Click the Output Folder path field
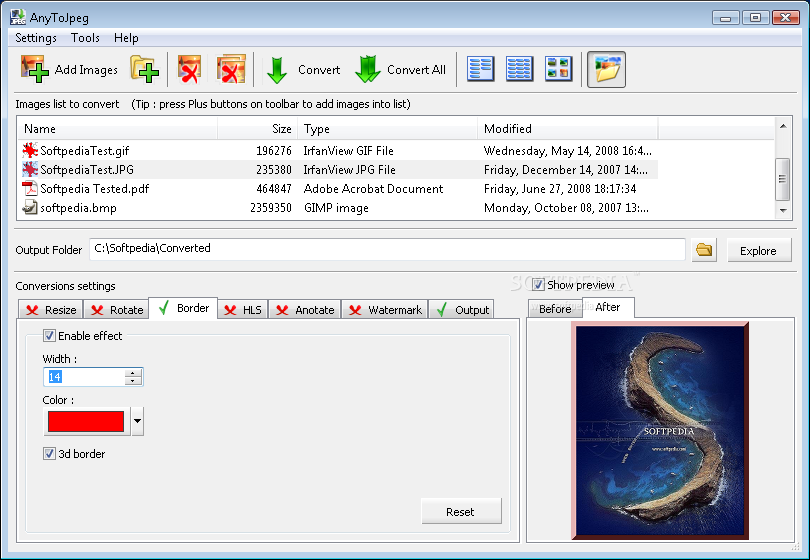This screenshot has width=810, height=560. coord(387,249)
